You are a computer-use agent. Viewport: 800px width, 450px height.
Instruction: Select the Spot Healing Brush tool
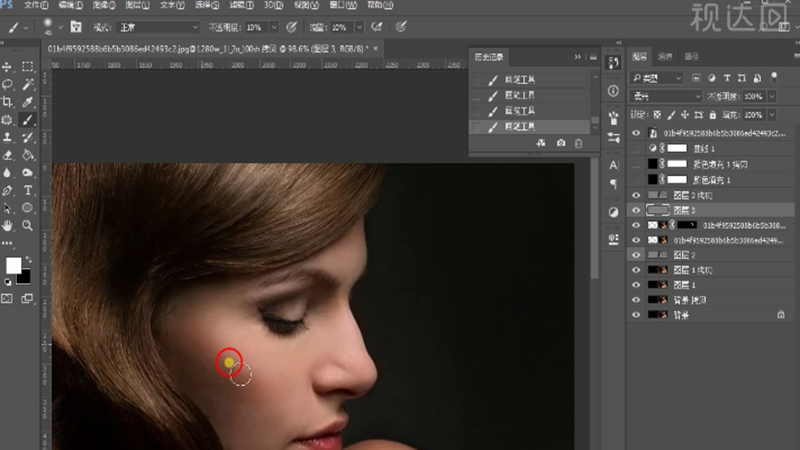pyautogui.click(x=7, y=120)
